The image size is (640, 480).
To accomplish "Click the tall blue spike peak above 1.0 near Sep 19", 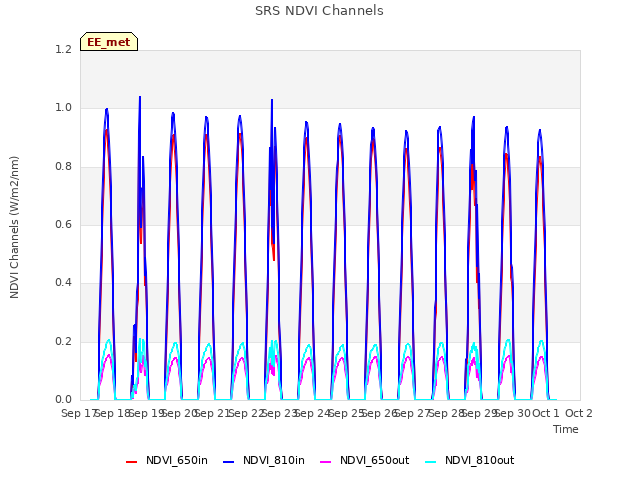I will (x=140, y=98).
